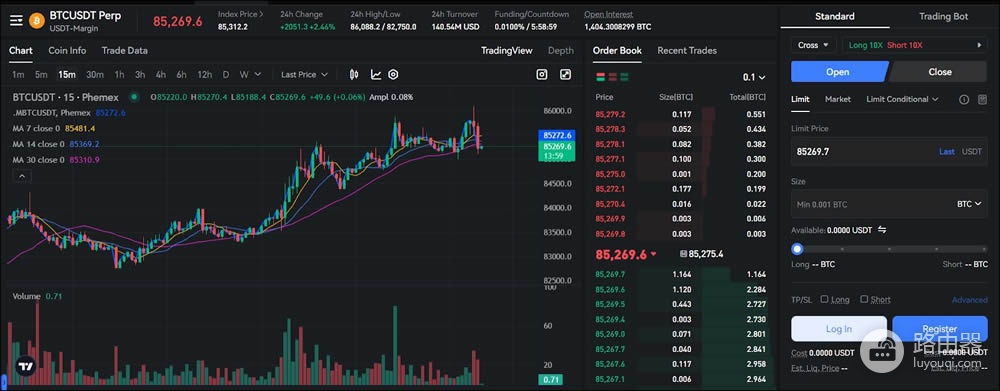The height and width of the screenshot is (391, 1000).
Task: Open the order type info icon
Action: pyautogui.click(x=964, y=100)
